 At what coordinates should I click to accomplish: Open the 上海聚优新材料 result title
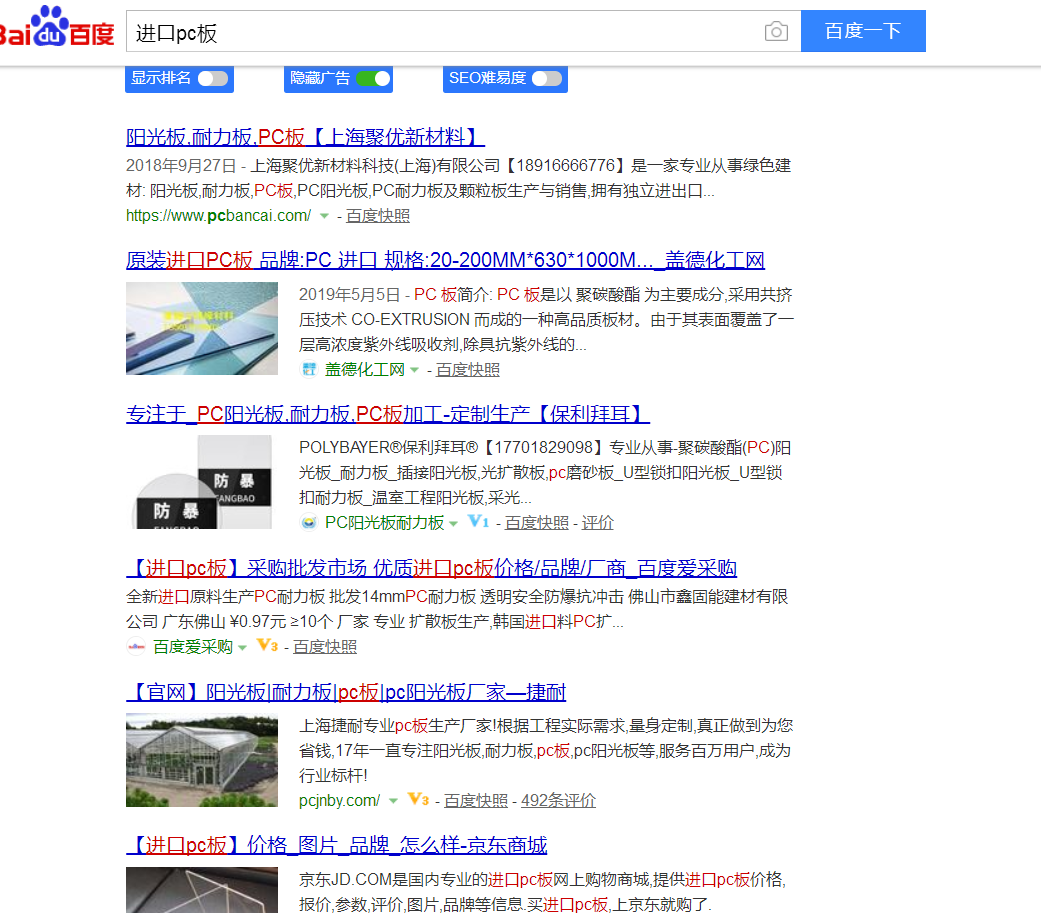point(305,137)
